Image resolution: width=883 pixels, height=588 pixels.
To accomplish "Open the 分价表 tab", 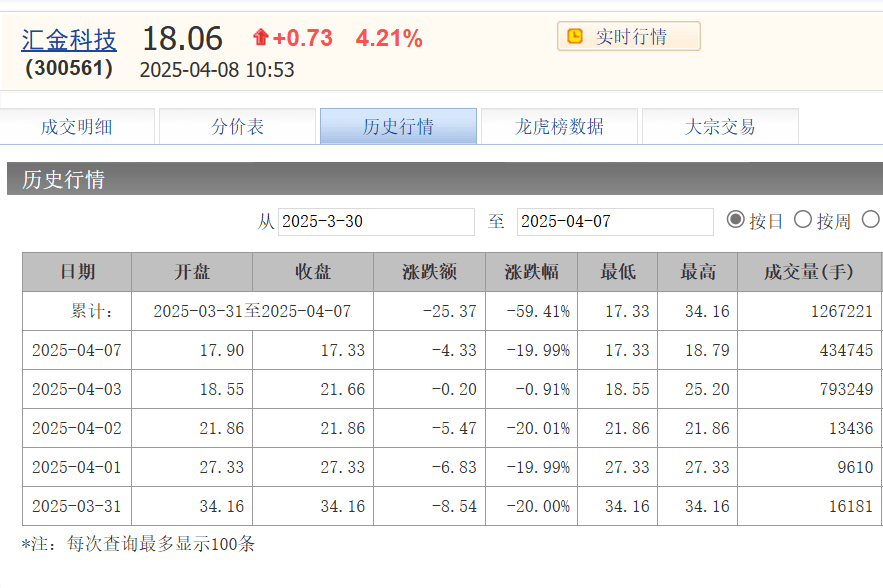I will click(237, 126).
